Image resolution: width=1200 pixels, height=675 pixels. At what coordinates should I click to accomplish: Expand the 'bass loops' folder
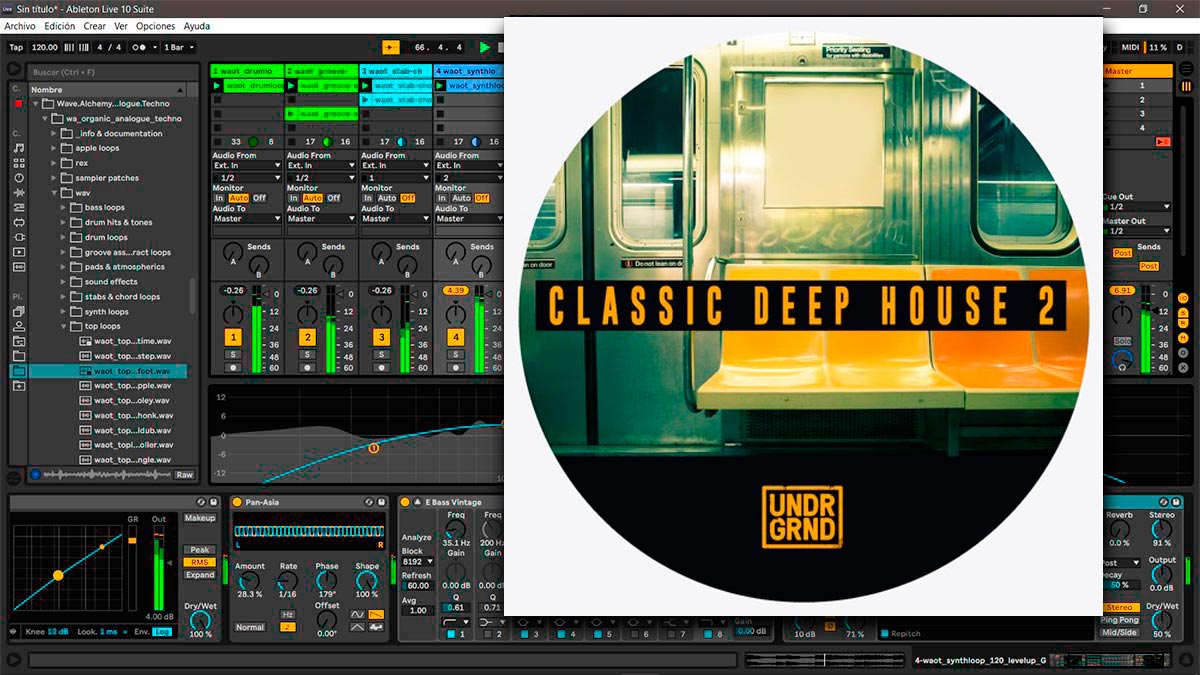pyautogui.click(x=63, y=208)
